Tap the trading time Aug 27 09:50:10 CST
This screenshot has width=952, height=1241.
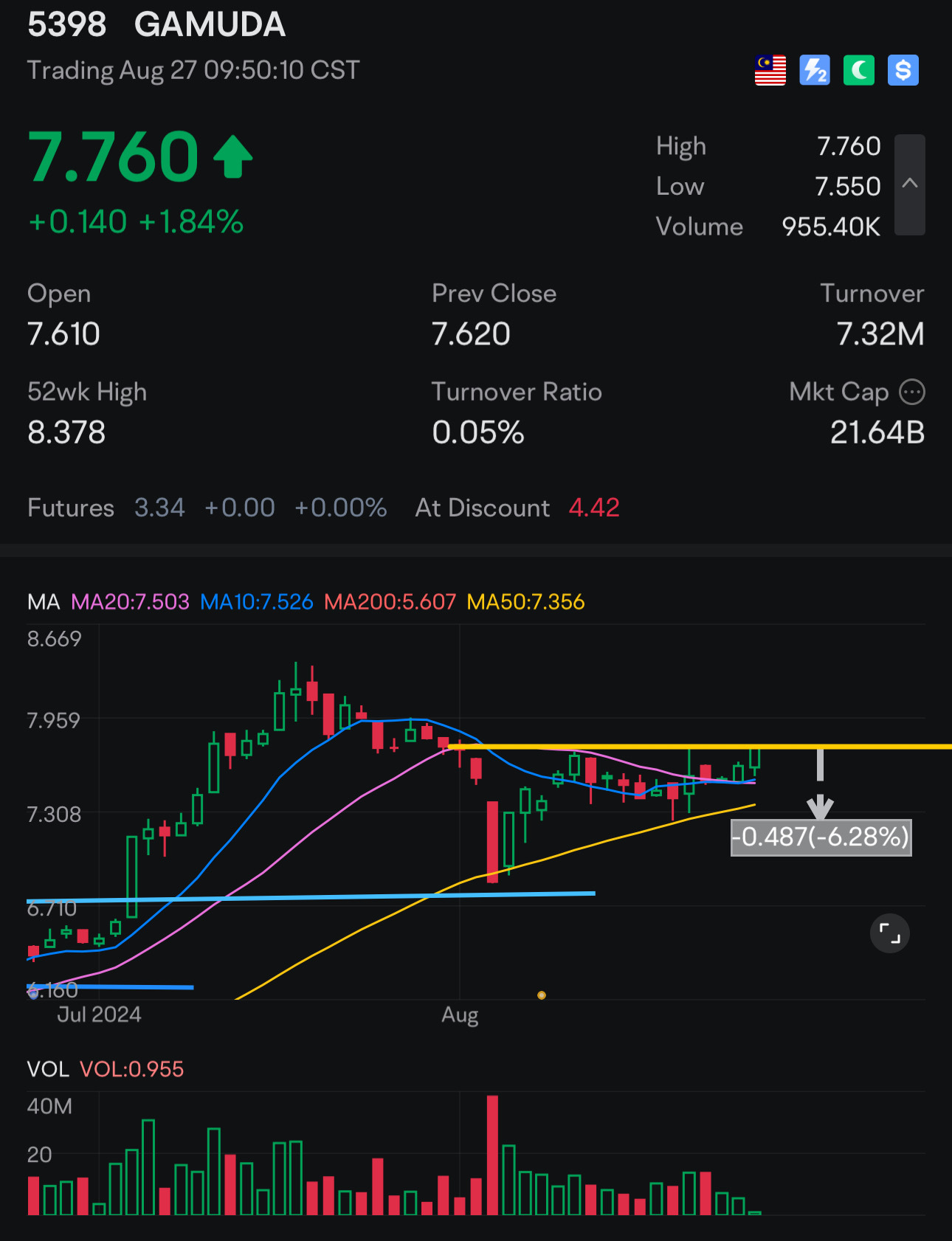pyautogui.click(x=240, y=70)
